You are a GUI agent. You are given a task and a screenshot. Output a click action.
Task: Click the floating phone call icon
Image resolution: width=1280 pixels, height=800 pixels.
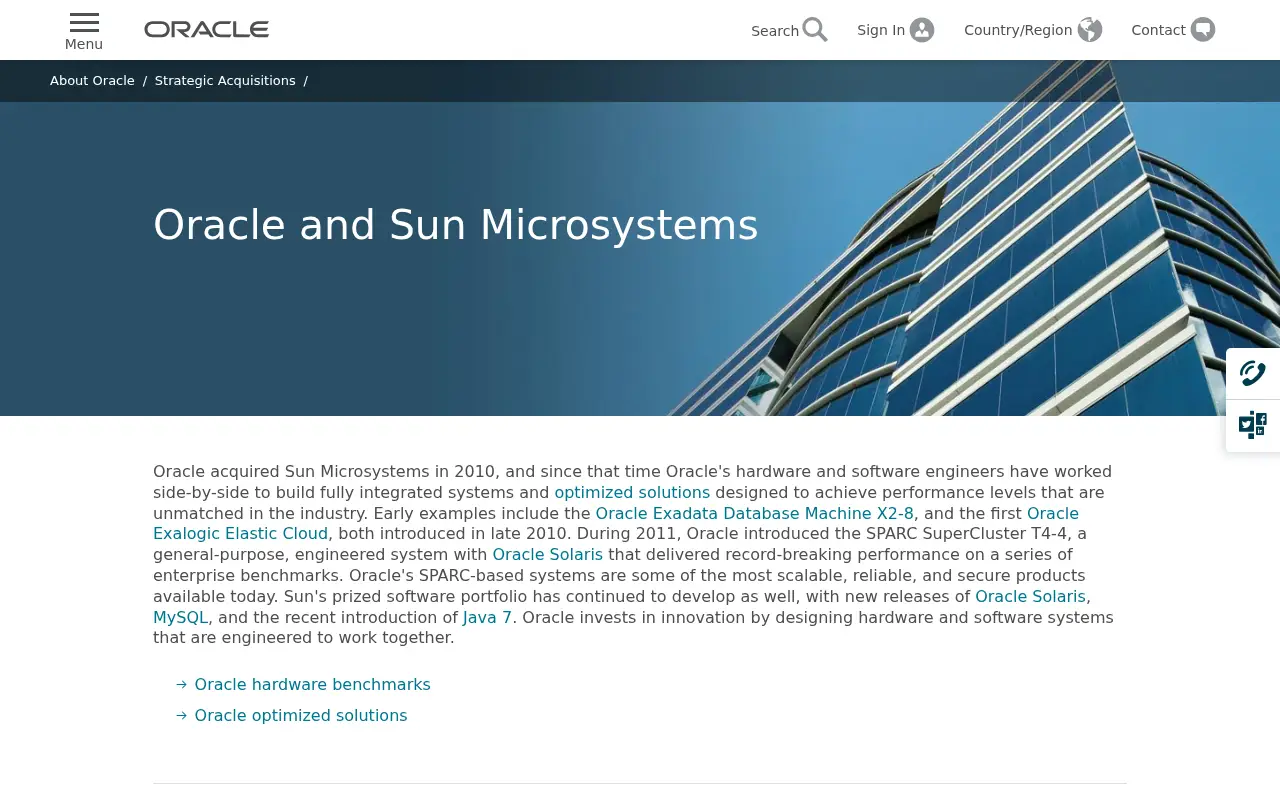(1253, 374)
